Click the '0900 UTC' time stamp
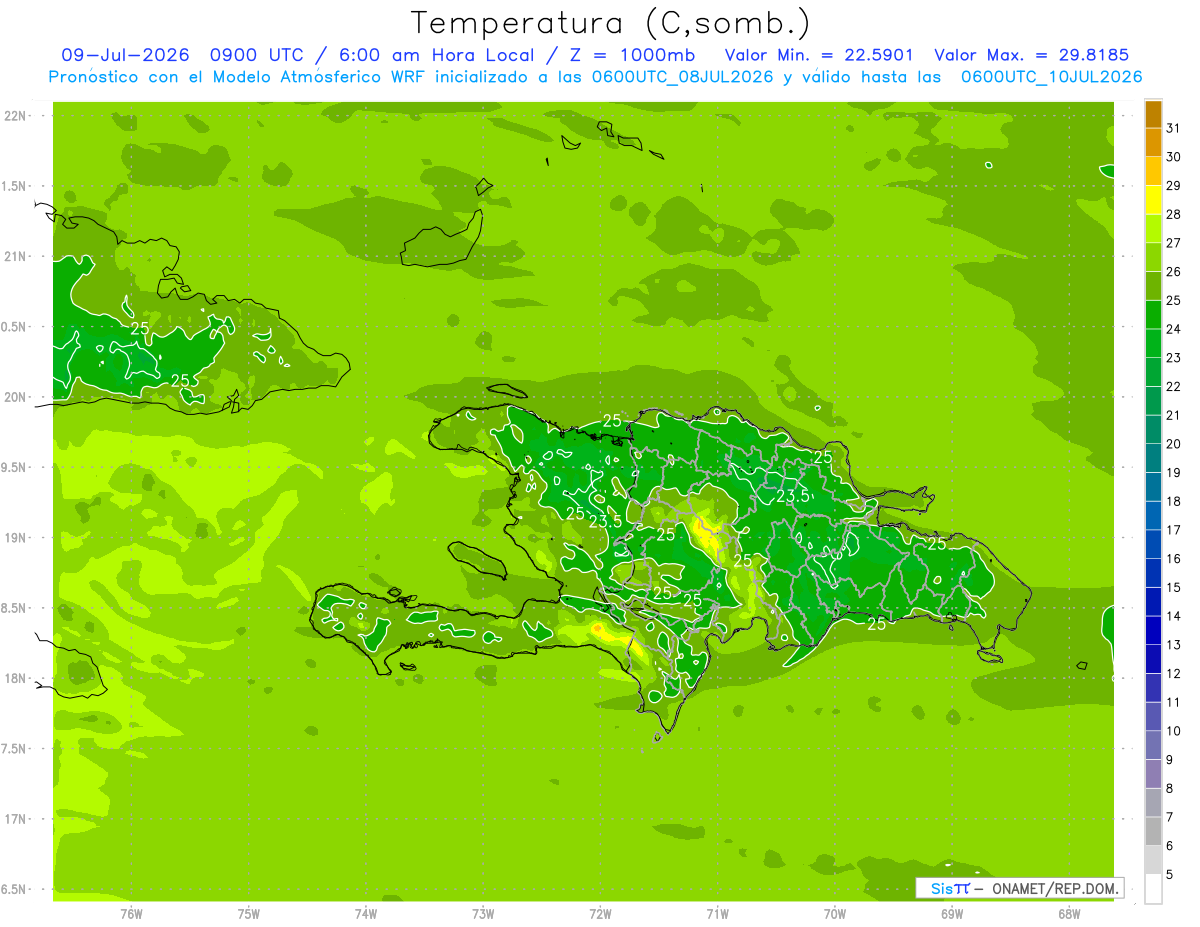 click(256, 55)
